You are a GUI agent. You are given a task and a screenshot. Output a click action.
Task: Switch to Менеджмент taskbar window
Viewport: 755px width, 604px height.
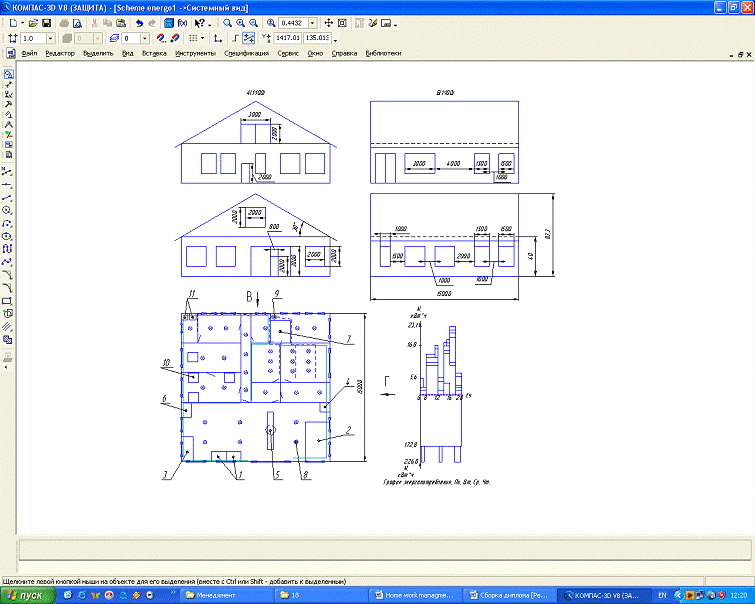pos(214,595)
